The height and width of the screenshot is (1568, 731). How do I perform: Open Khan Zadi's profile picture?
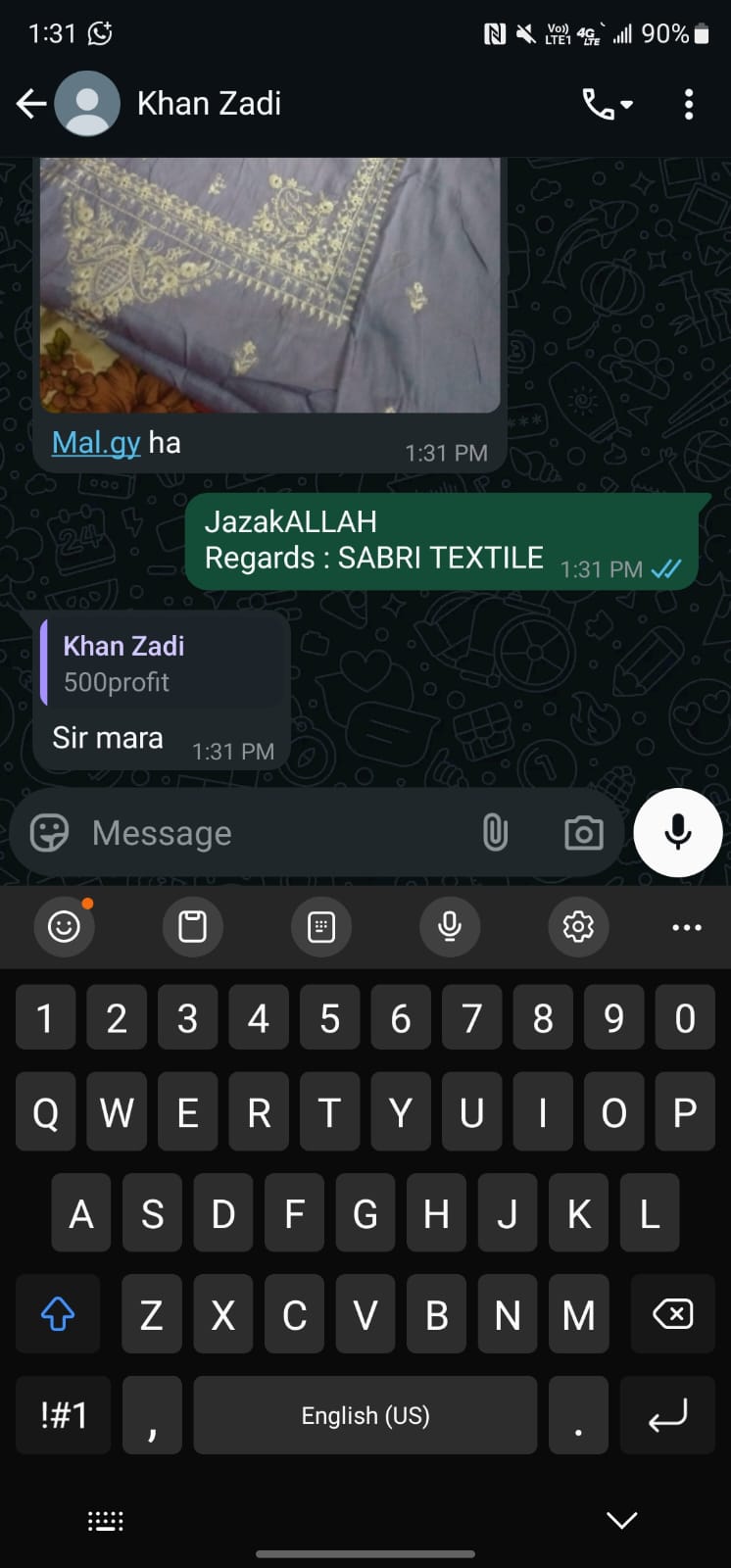(x=87, y=103)
